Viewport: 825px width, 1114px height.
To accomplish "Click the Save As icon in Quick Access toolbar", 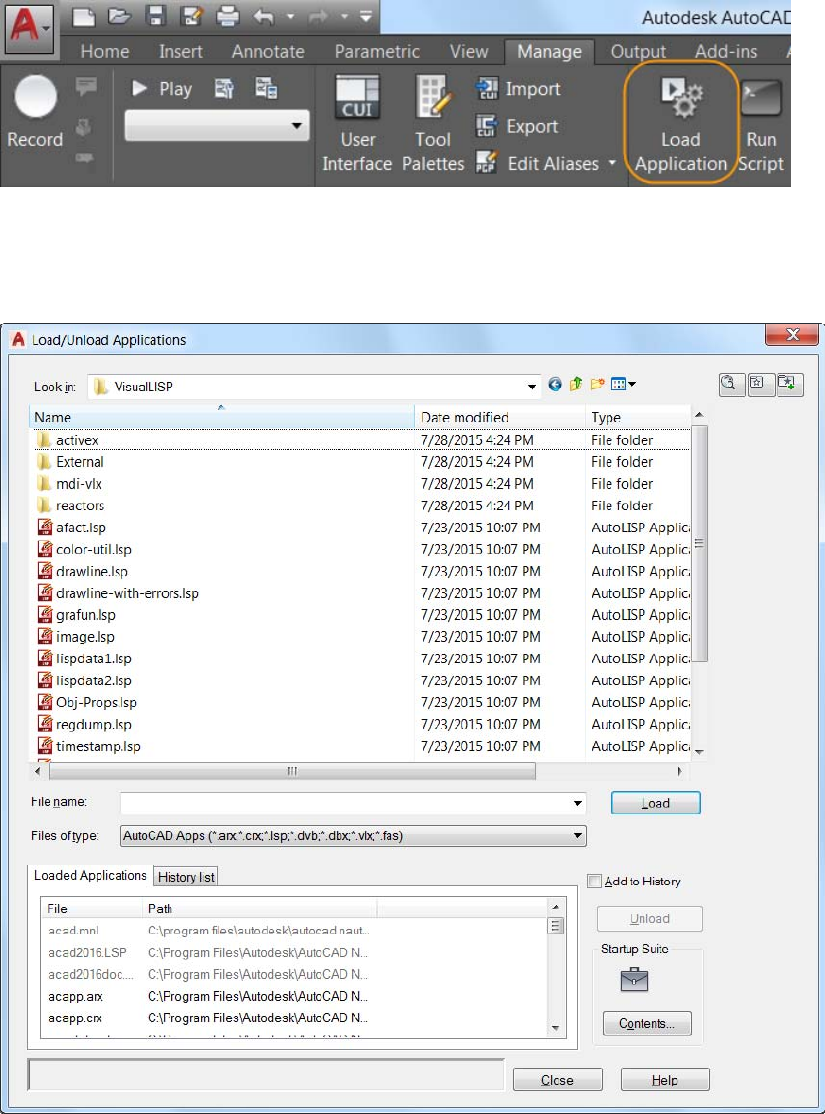I will pyautogui.click(x=190, y=16).
